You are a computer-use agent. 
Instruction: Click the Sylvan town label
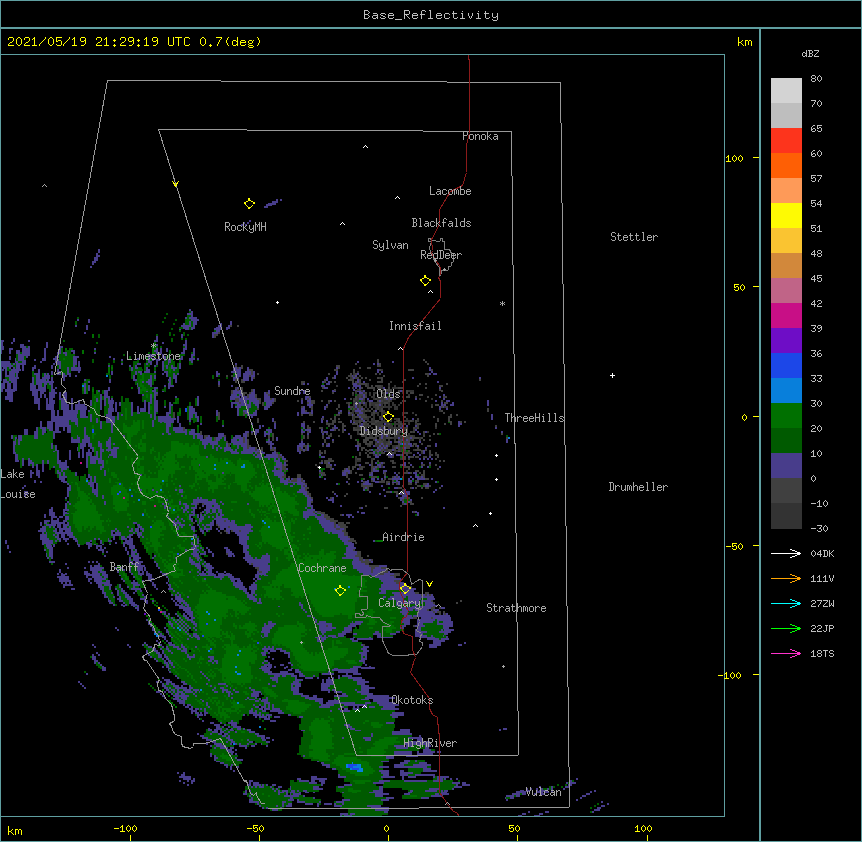tap(390, 245)
